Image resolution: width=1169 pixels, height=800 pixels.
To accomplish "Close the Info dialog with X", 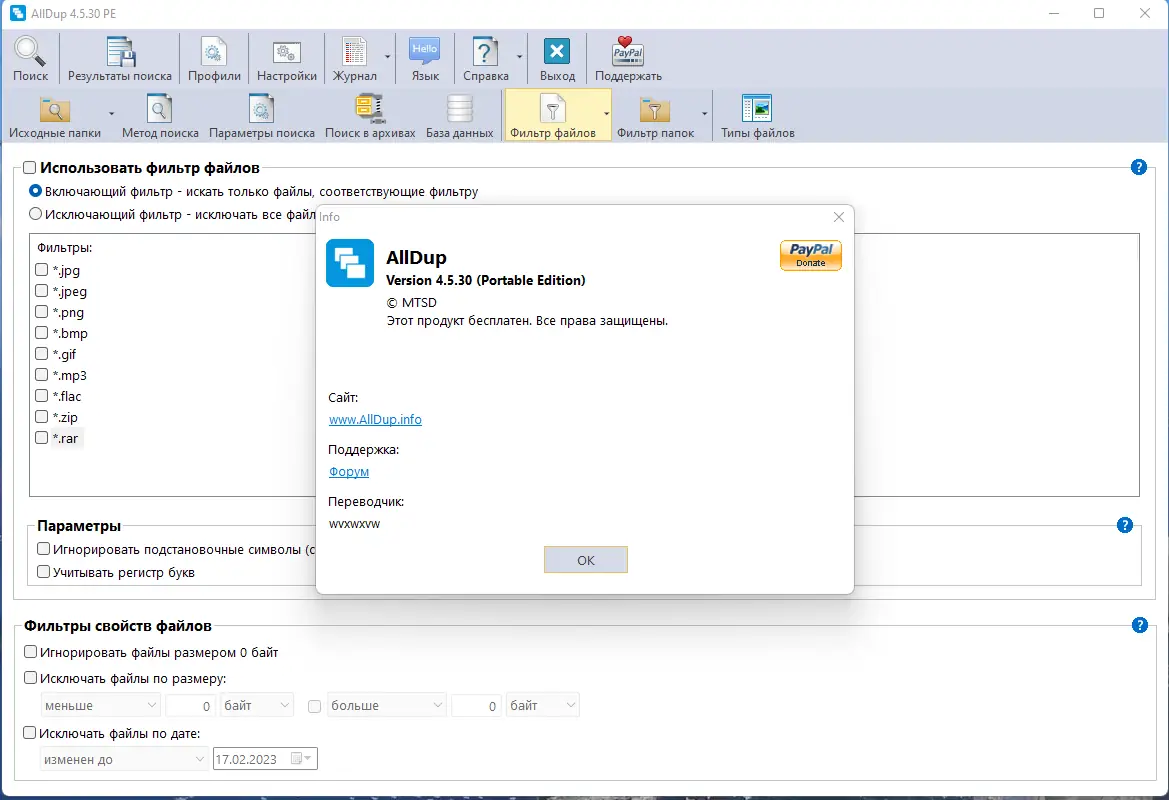I will [x=839, y=217].
